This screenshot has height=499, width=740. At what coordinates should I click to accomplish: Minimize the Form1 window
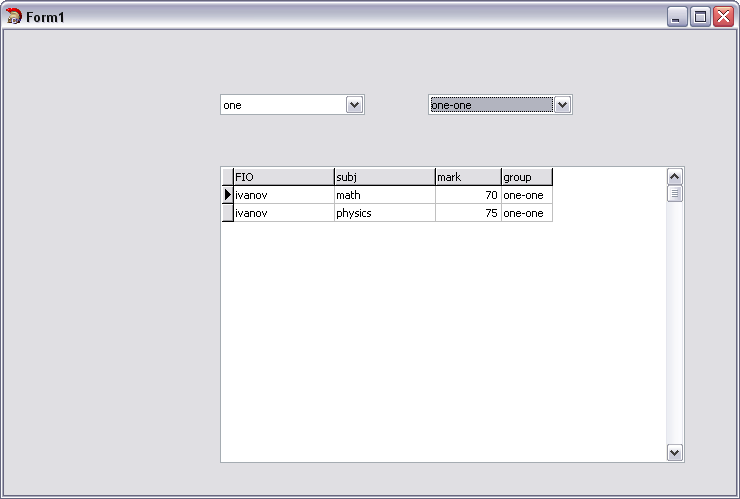tap(678, 17)
